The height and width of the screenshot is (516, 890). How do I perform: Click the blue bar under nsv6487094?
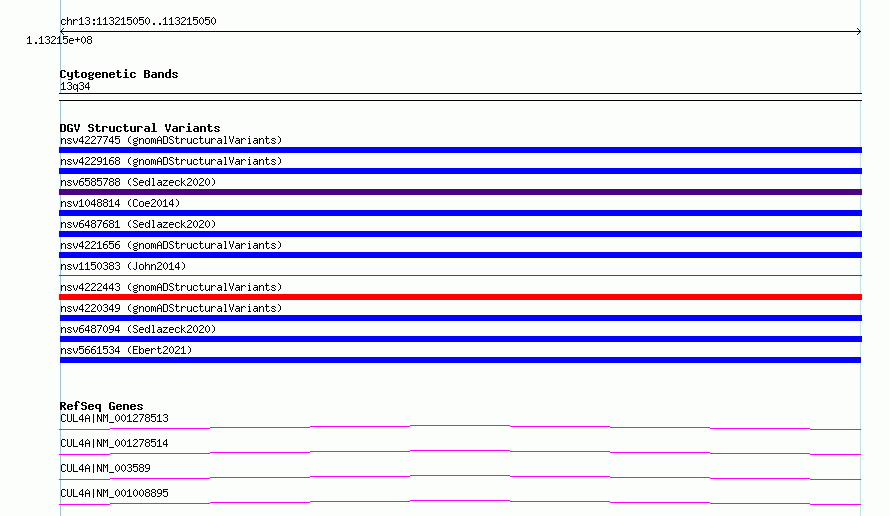[460, 339]
